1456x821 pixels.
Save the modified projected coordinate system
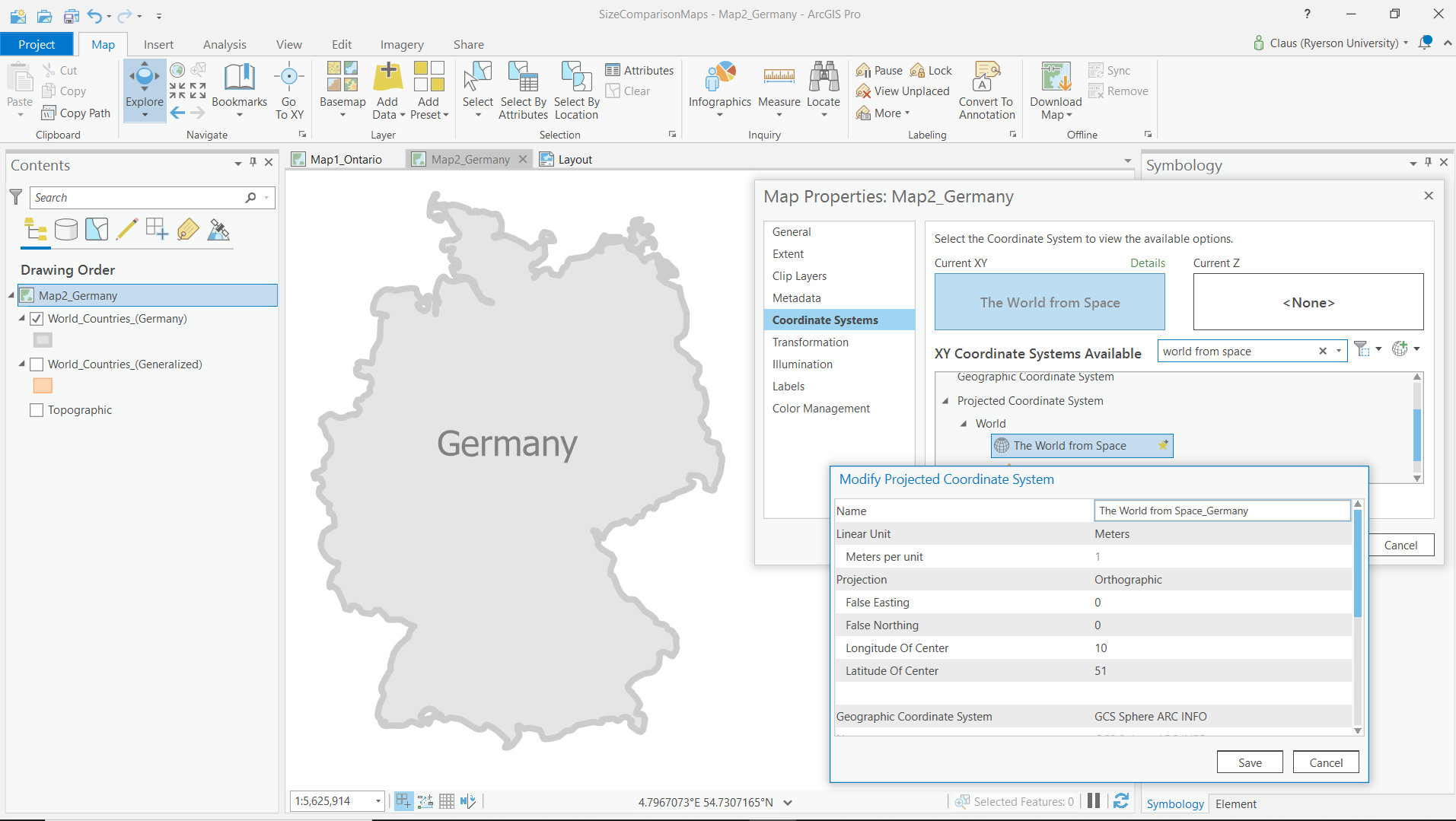(1249, 762)
